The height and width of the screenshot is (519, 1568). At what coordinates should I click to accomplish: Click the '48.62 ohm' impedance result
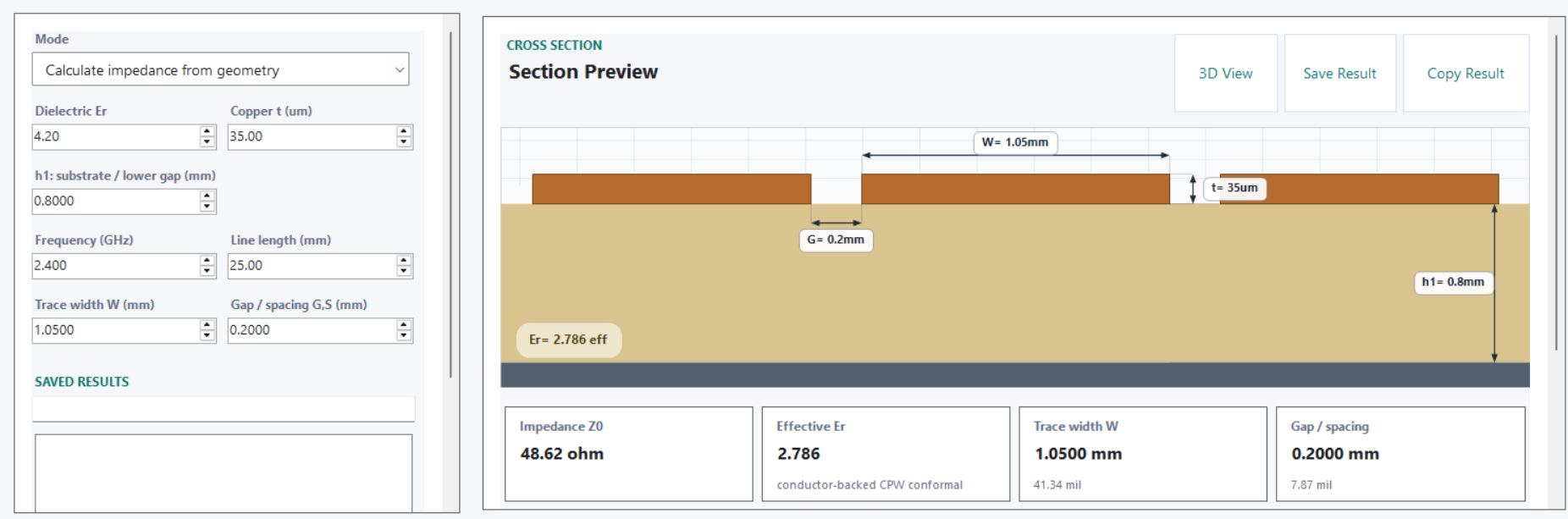[x=562, y=454]
